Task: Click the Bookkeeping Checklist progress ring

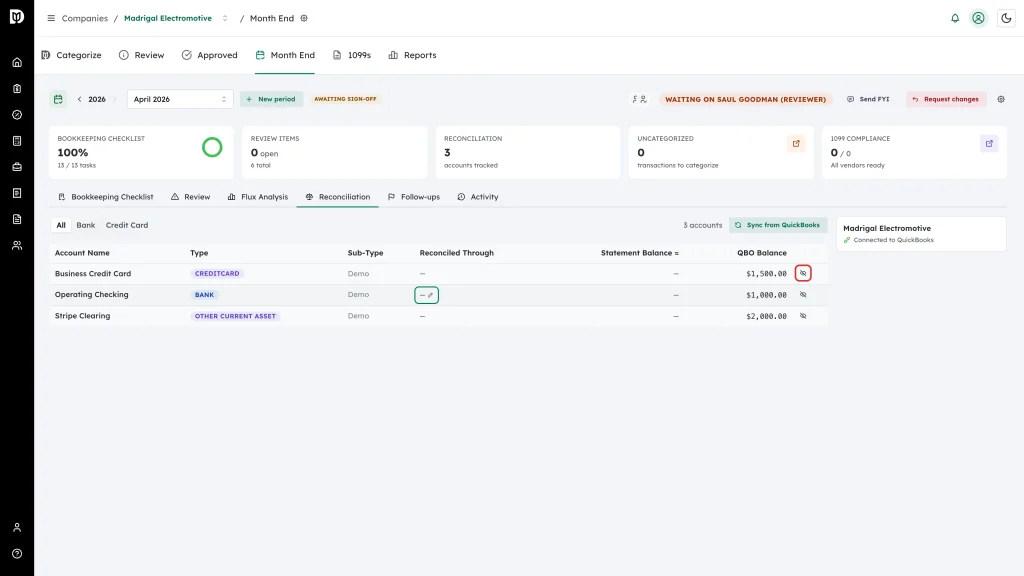Action: point(212,148)
